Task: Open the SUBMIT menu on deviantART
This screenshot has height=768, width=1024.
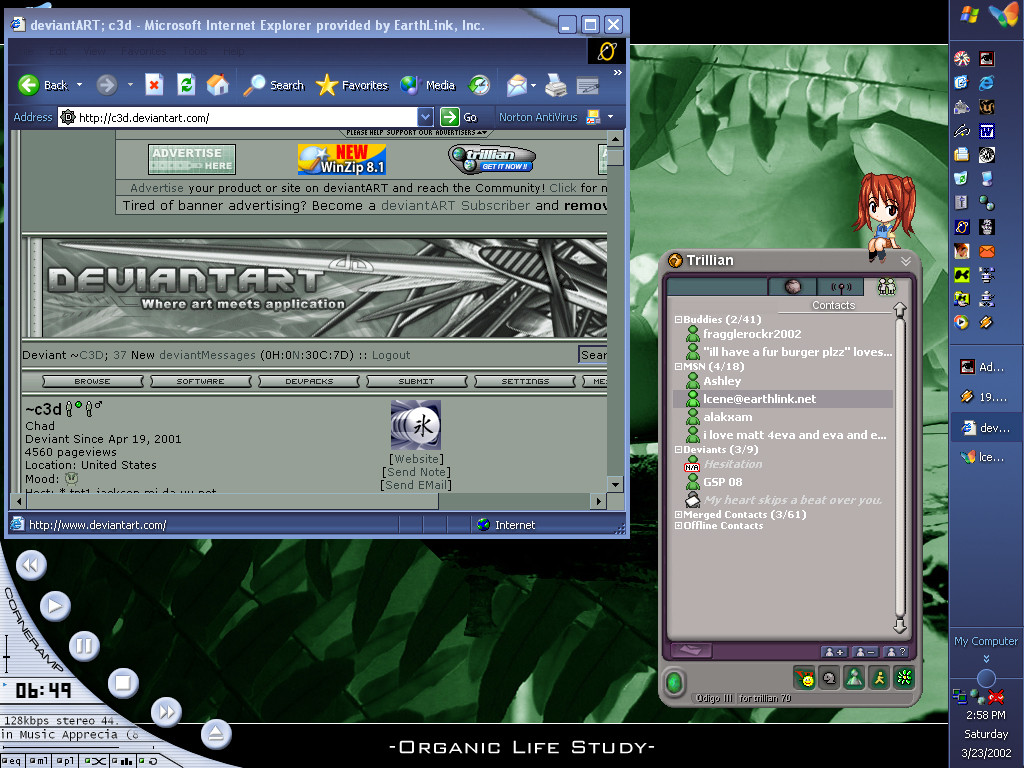Action: click(x=417, y=381)
